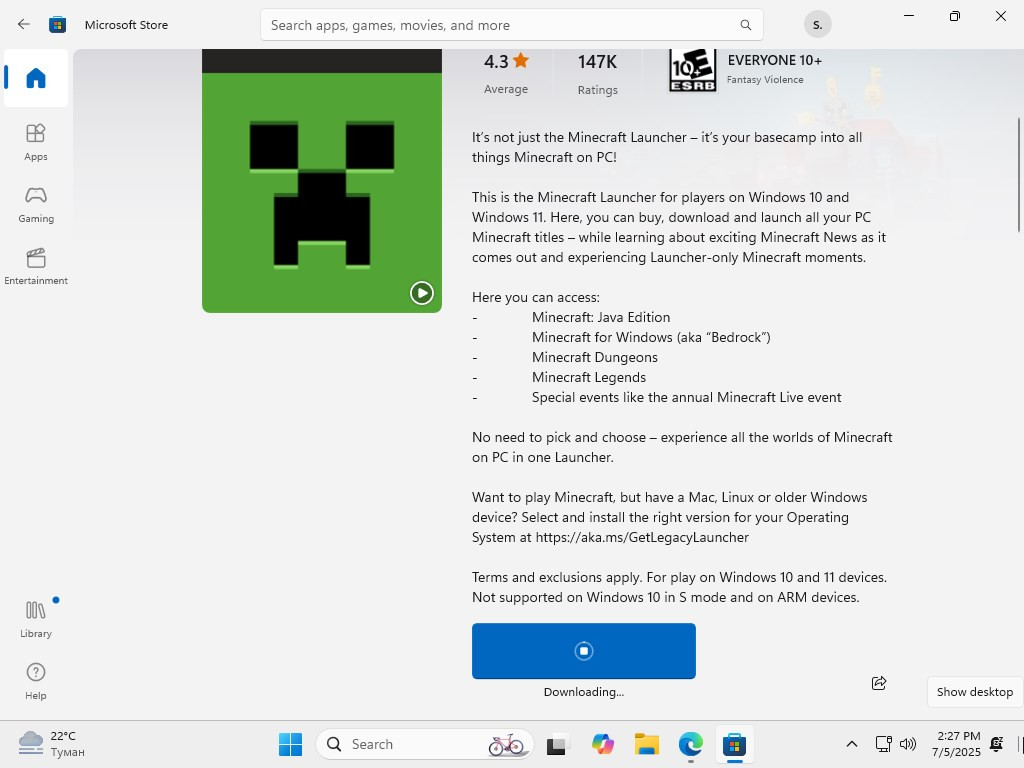
Task: Click the 'Minecraft: Java Edition' list line
Action: click(601, 317)
